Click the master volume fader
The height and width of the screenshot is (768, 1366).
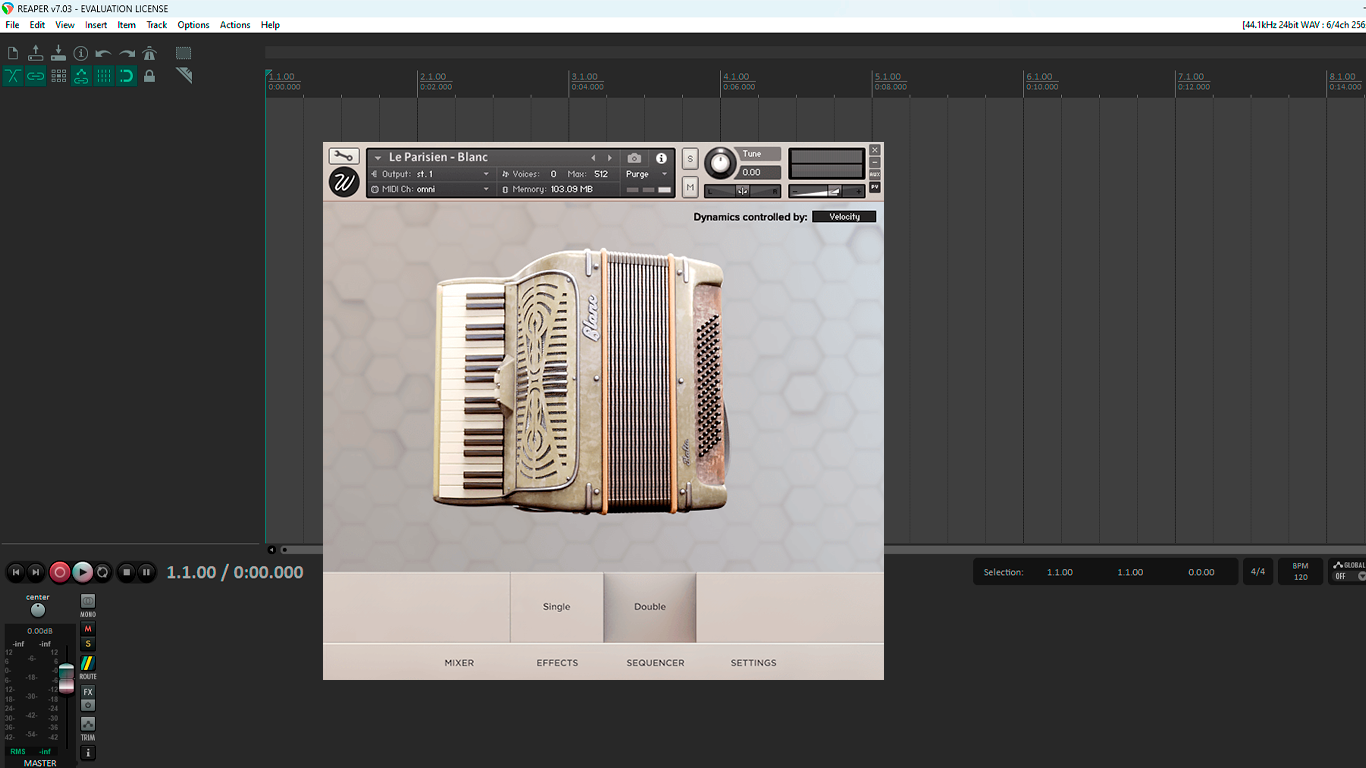pyautogui.click(x=66, y=677)
